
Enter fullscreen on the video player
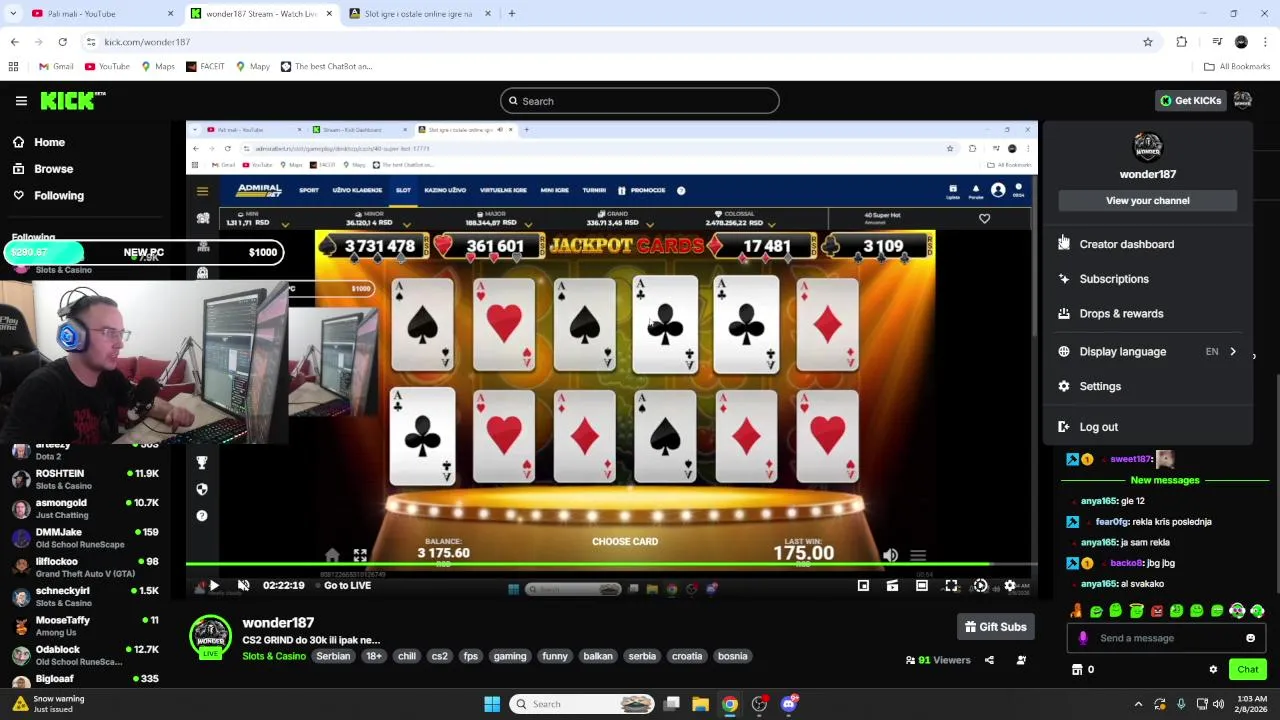click(x=951, y=586)
